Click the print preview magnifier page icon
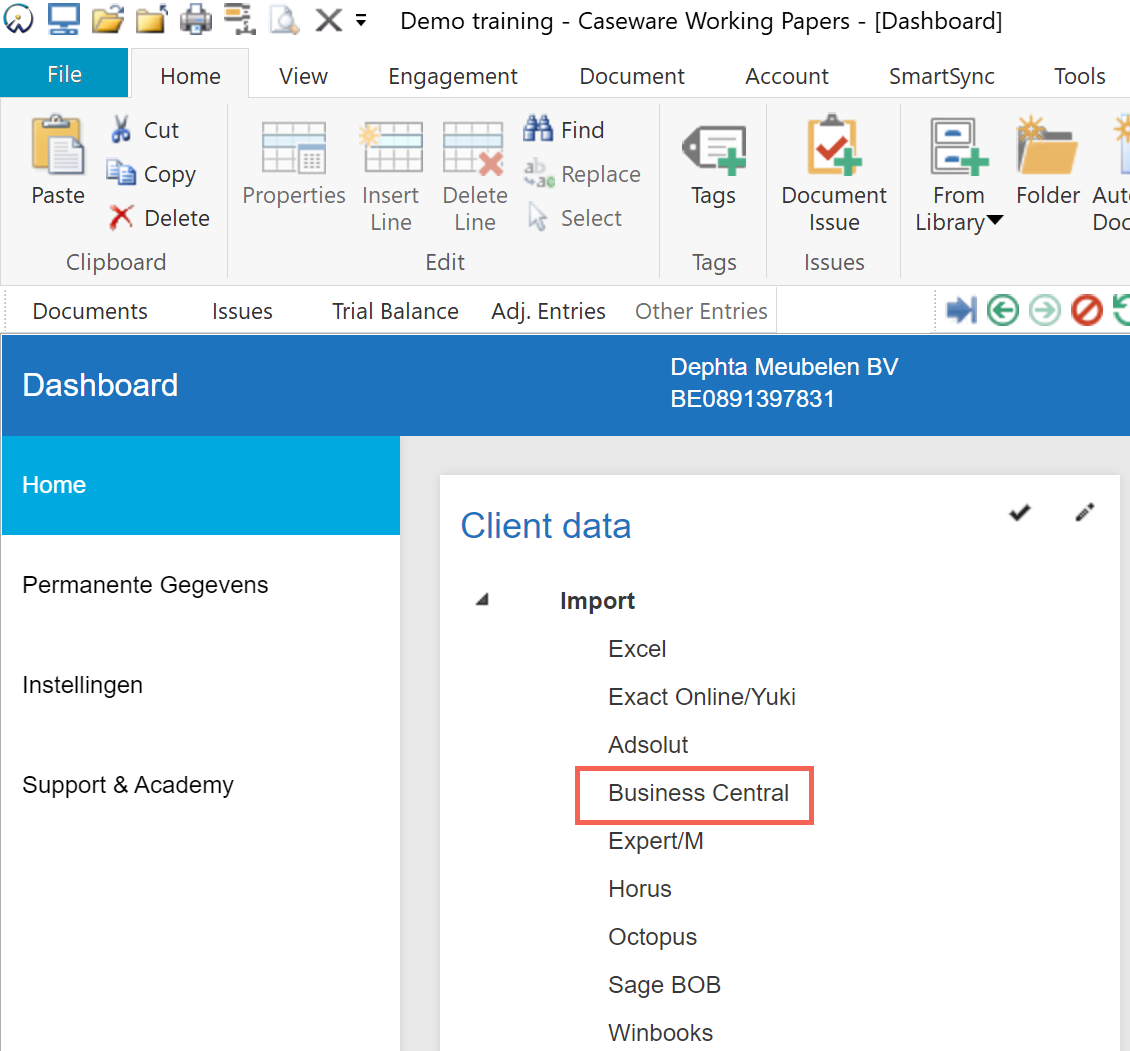Screen dimensions: 1130x1051 [285, 19]
